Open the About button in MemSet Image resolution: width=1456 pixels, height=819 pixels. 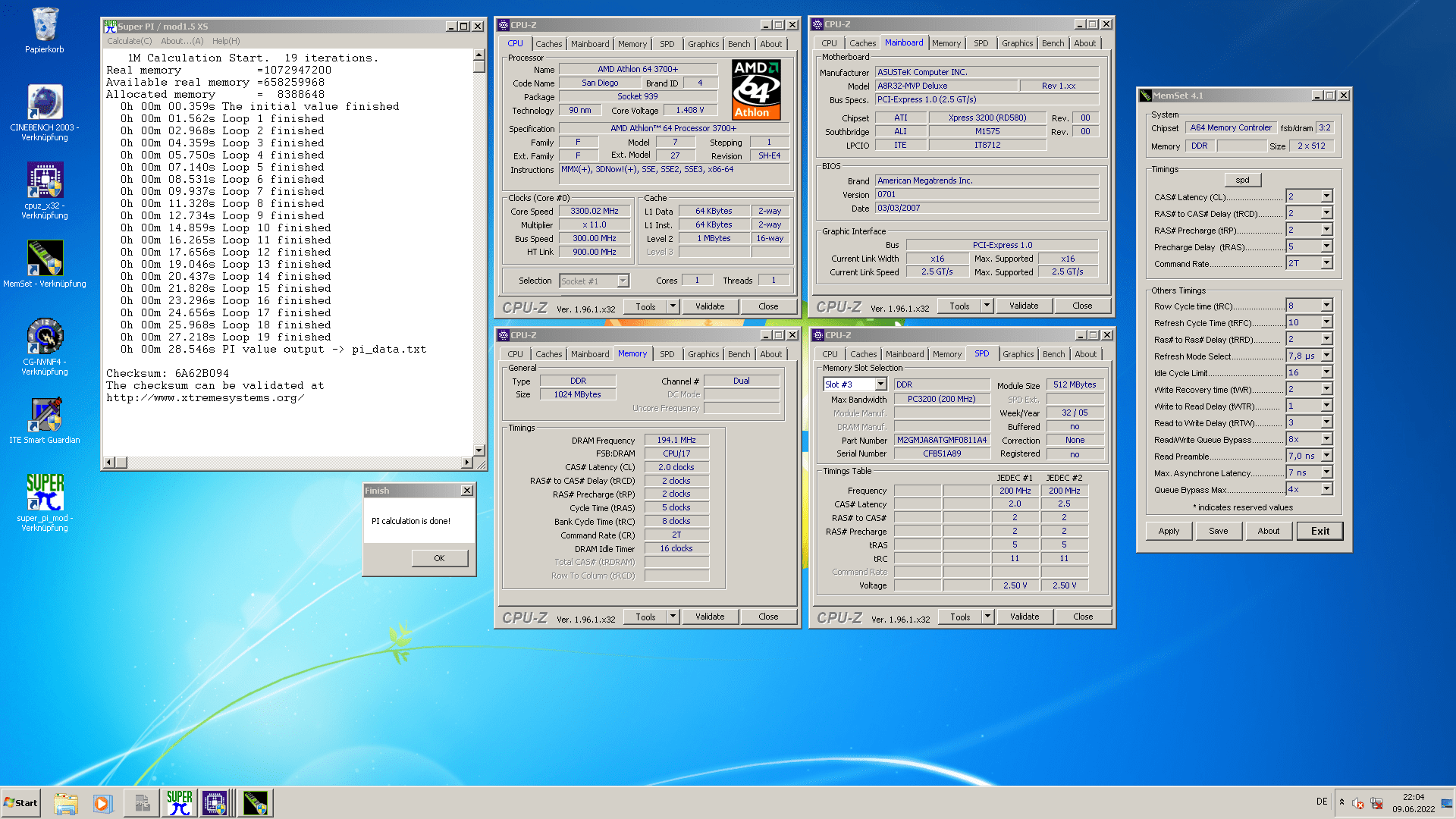point(1268,531)
